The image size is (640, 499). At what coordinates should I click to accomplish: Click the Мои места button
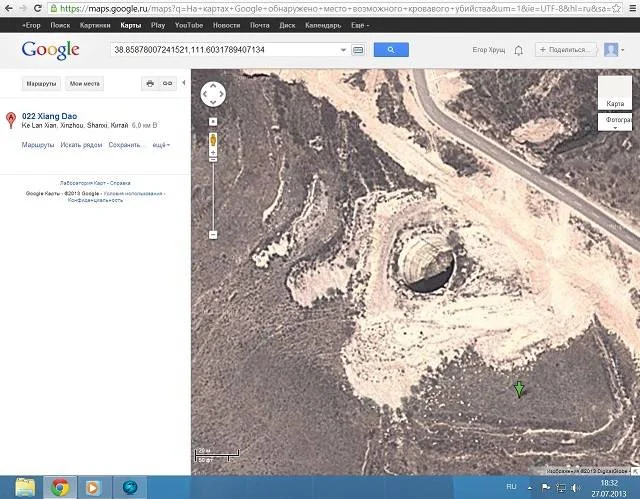pos(84,84)
